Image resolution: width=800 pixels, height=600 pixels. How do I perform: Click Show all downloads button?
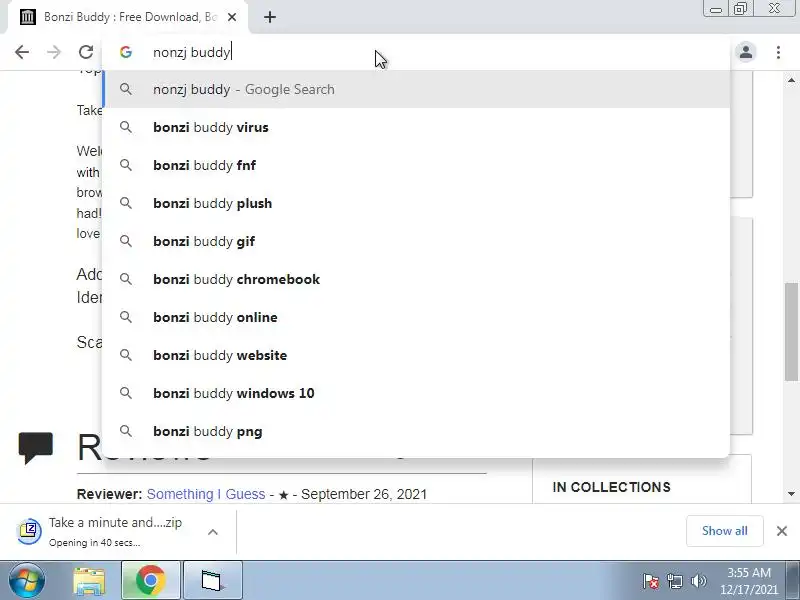tap(724, 531)
